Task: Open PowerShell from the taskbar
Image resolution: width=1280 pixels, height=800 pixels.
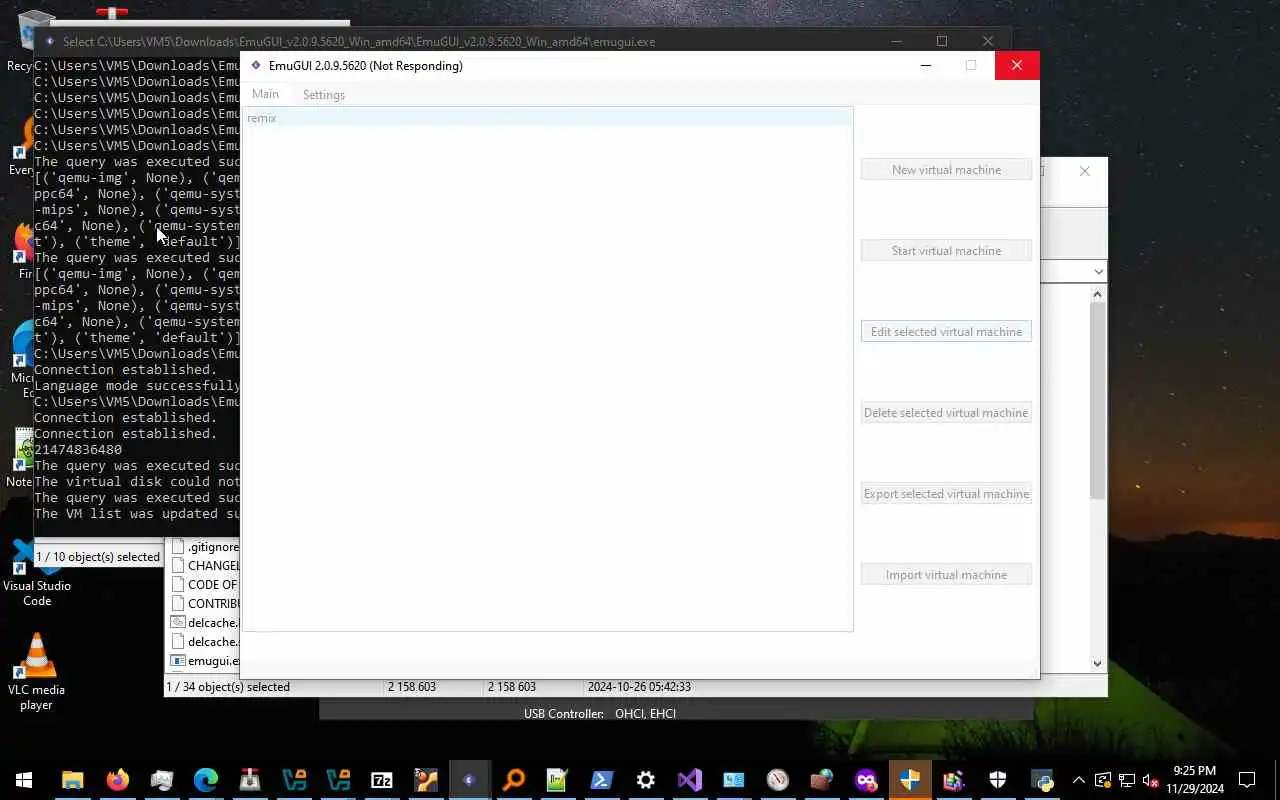Action: [x=602, y=780]
